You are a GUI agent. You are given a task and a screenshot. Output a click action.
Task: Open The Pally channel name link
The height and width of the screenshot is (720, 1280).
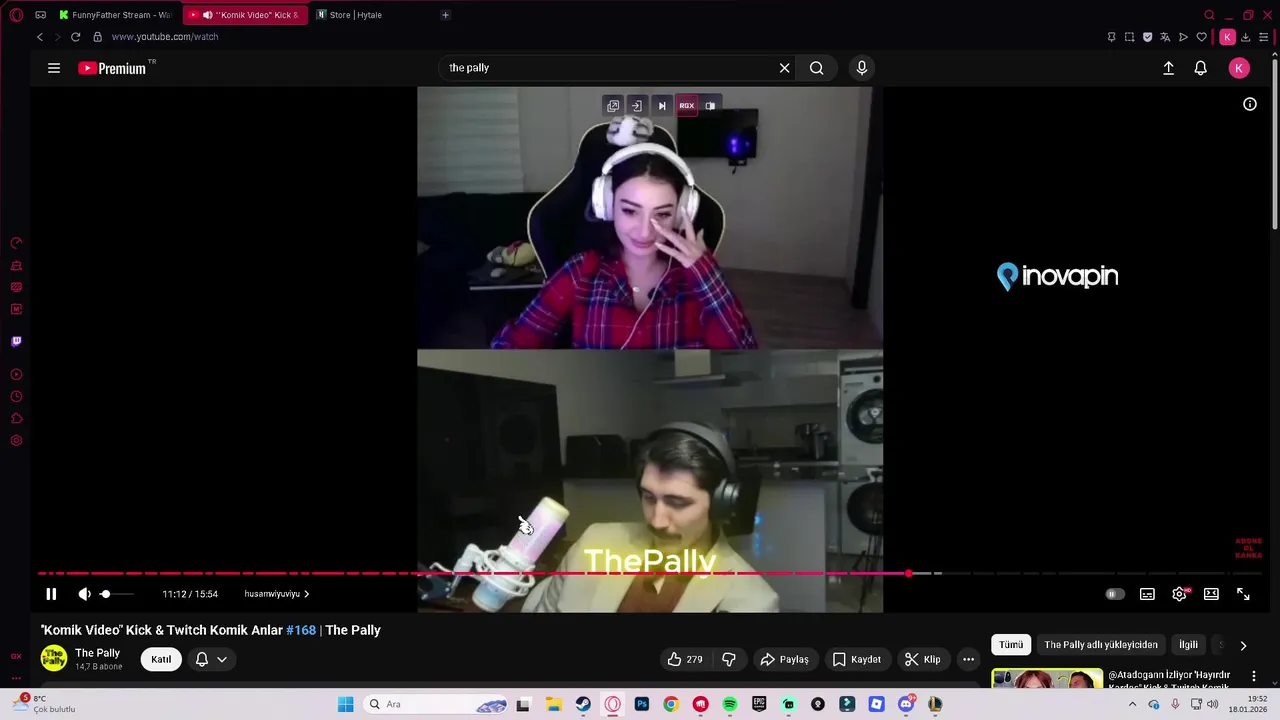coord(97,653)
